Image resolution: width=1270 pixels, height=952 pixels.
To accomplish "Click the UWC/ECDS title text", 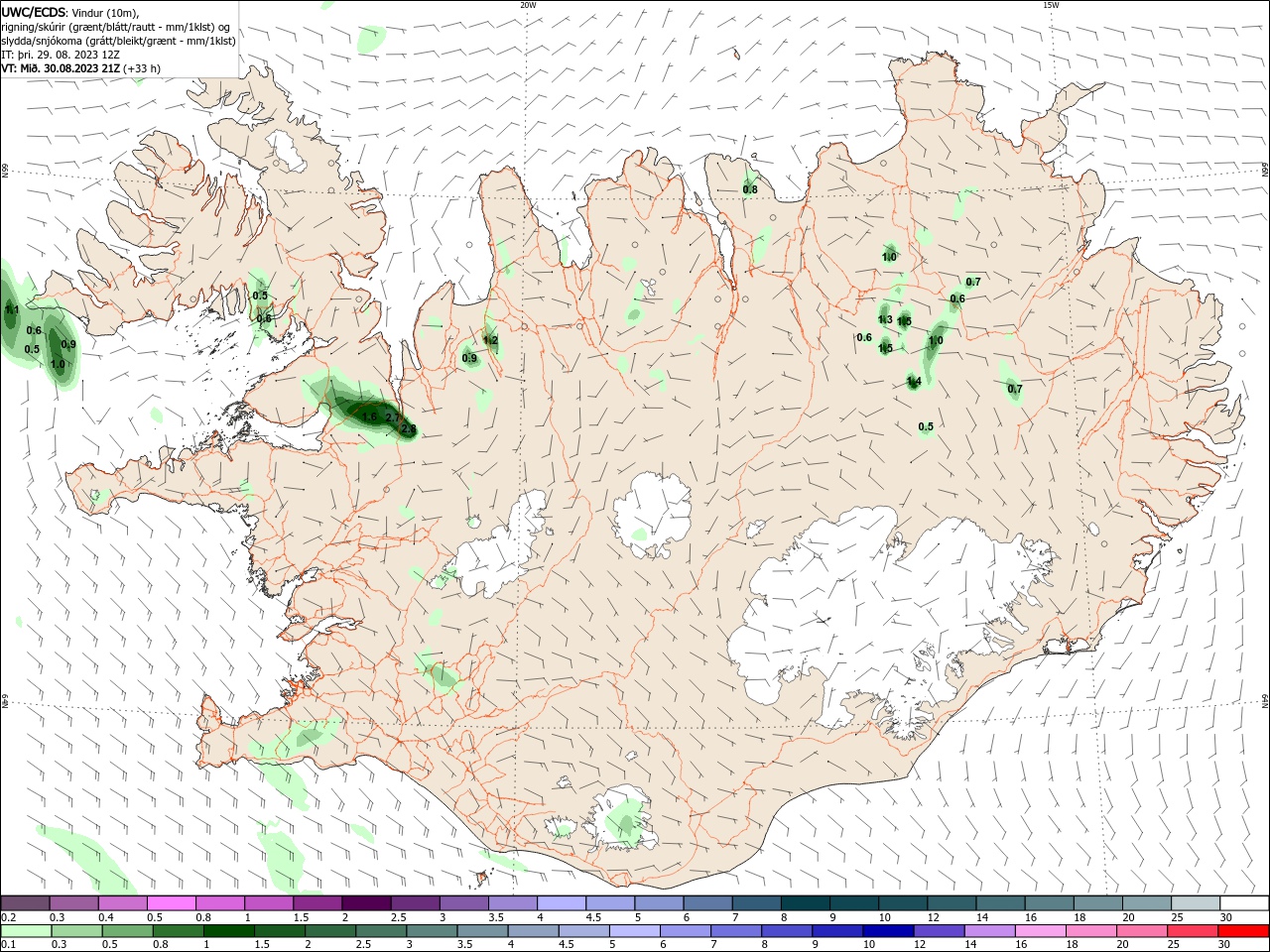I will (x=35, y=12).
